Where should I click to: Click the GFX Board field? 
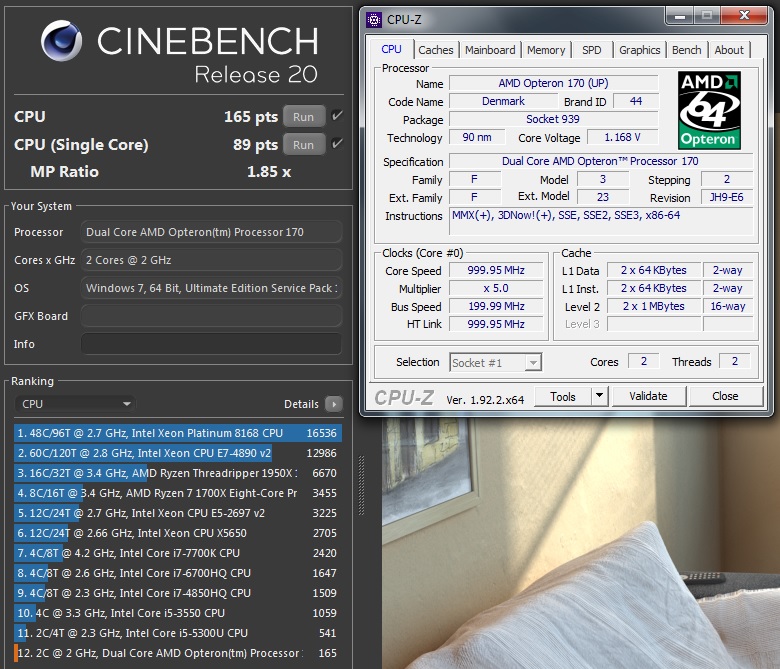[211, 316]
